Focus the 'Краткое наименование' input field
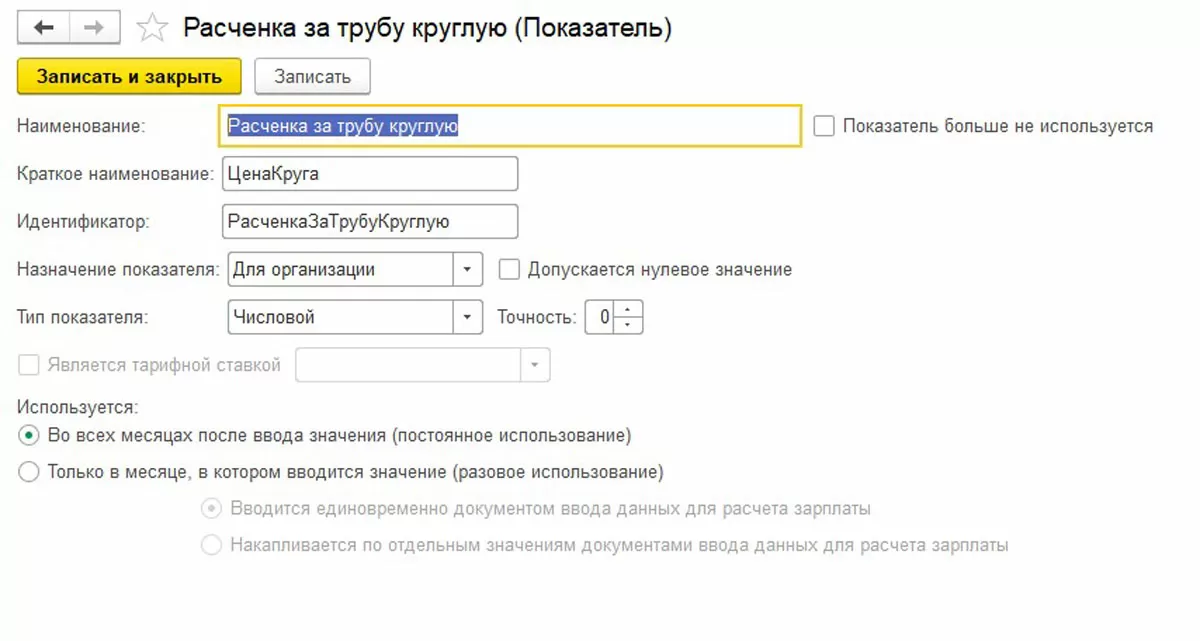The height and width of the screenshot is (641, 1200). (x=368, y=174)
